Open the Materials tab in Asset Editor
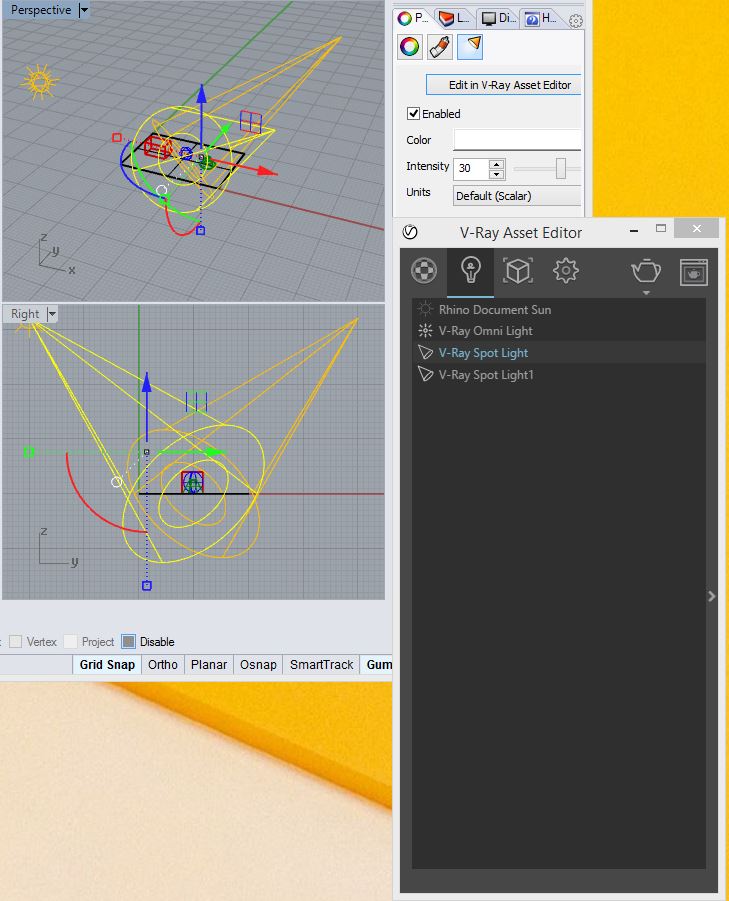 pyautogui.click(x=424, y=271)
